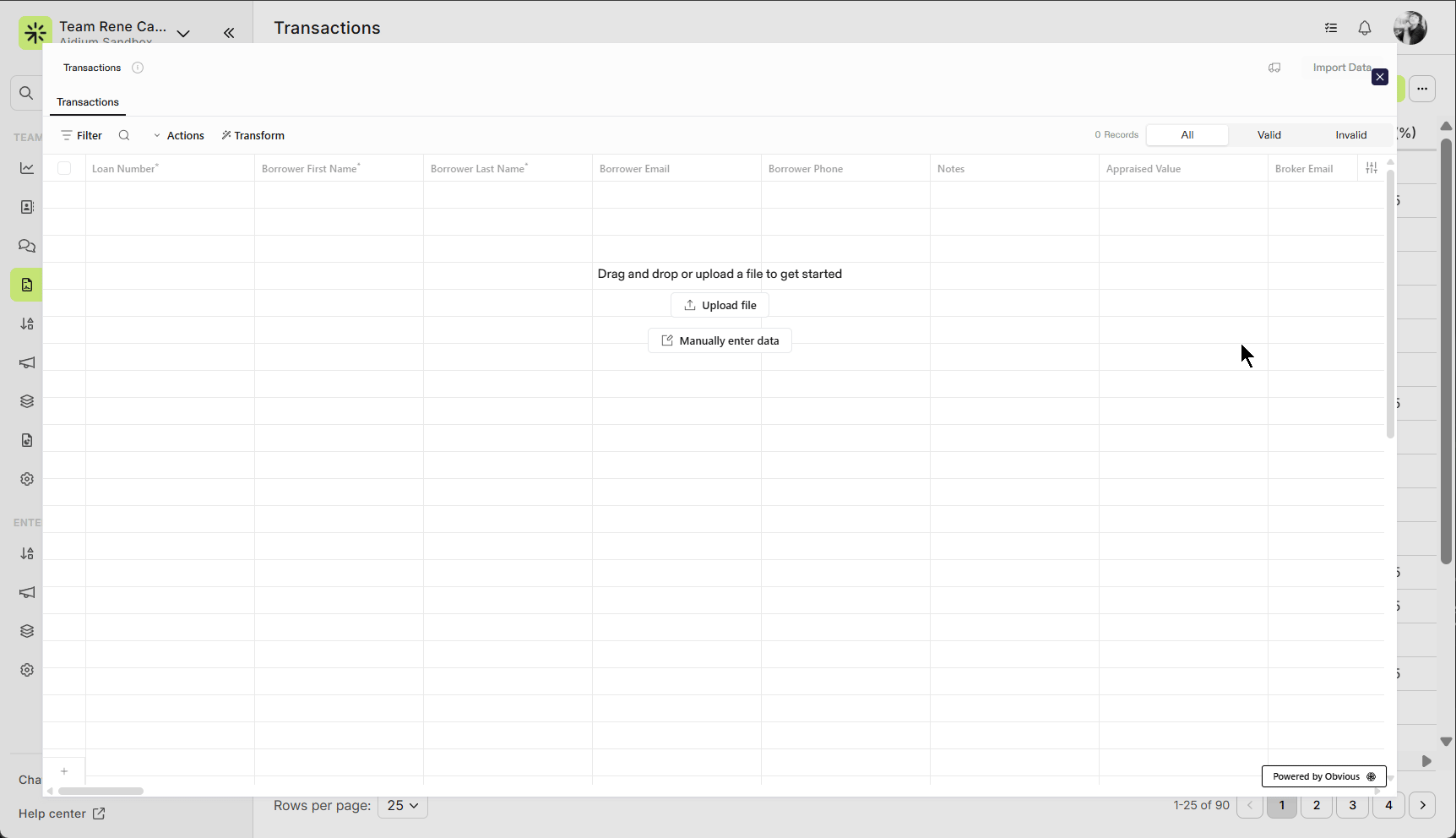Show only Invalid records
Image resolution: width=1456 pixels, height=838 pixels.
tap(1350, 135)
